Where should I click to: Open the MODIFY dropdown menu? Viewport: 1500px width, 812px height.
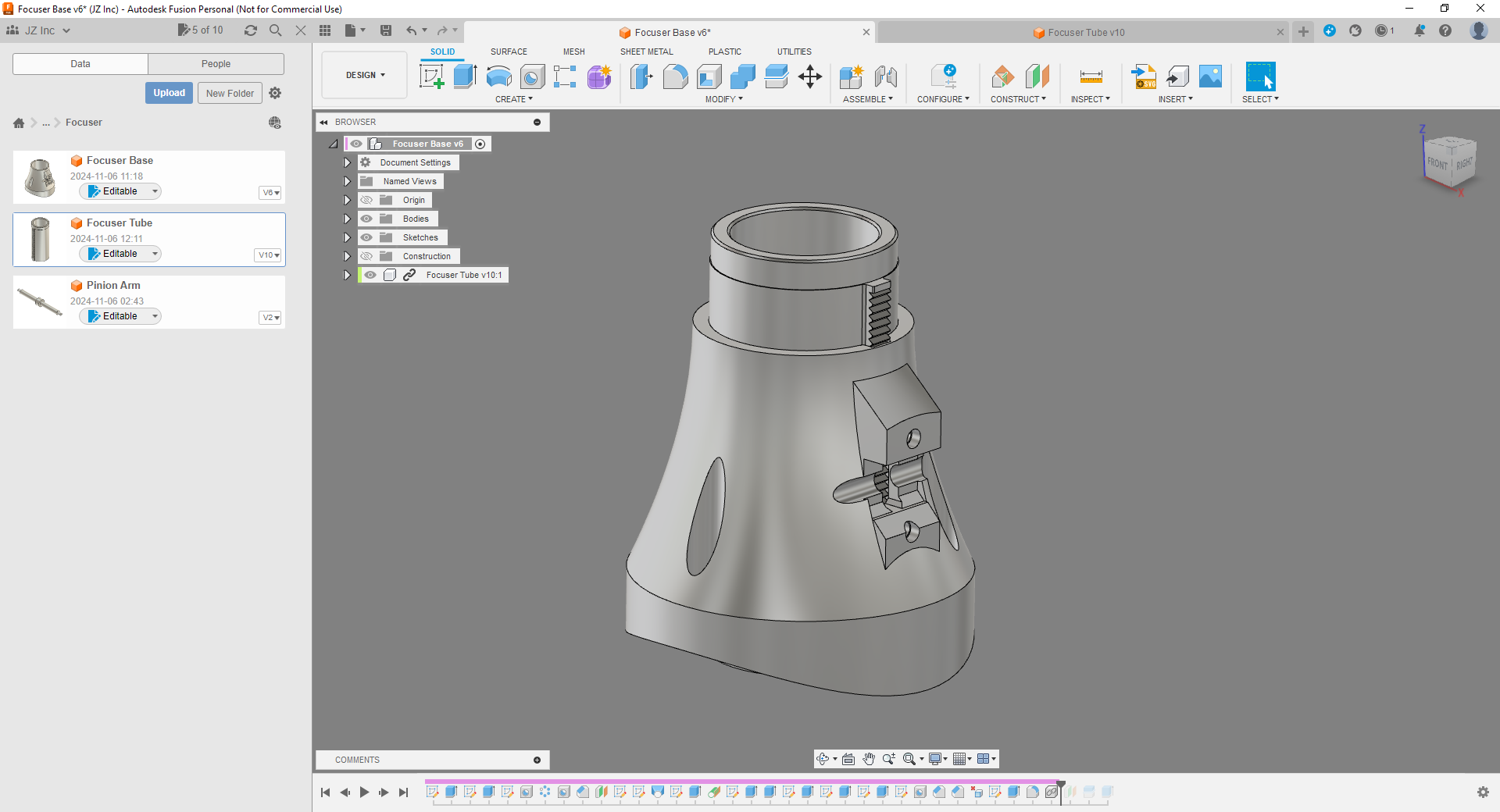point(723,99)
